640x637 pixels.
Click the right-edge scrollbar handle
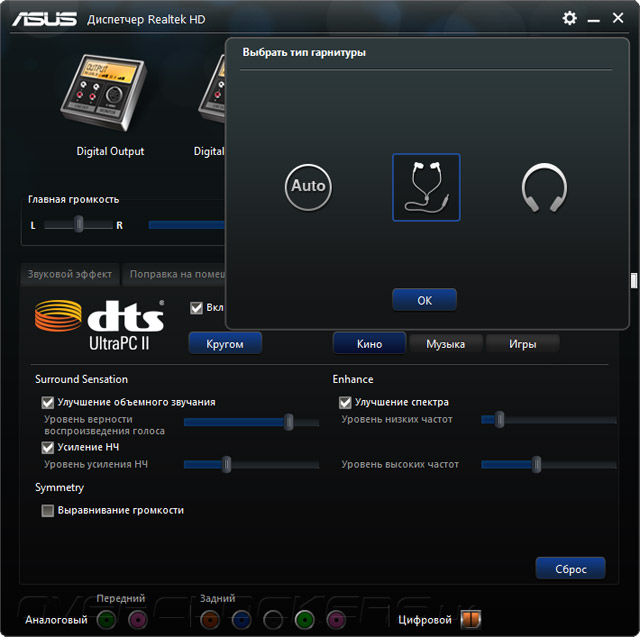634,281
